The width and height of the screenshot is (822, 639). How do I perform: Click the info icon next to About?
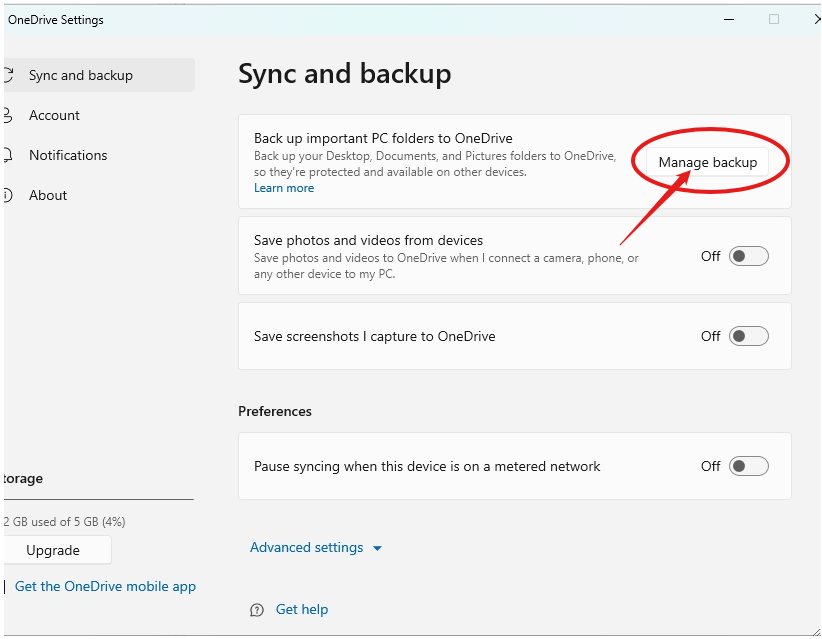pos(8,195)
